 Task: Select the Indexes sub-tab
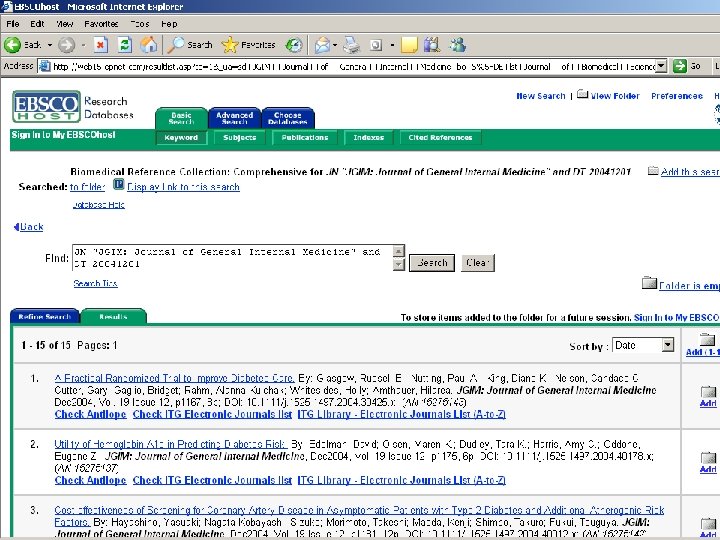click(369, 137)
